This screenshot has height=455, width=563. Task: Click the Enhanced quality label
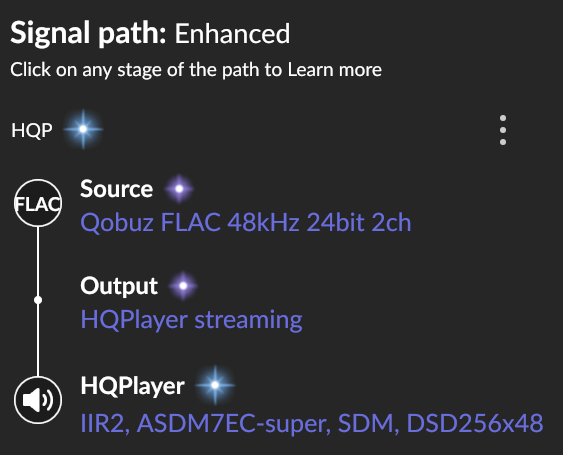pyautogui.click(x=232, y=34)
